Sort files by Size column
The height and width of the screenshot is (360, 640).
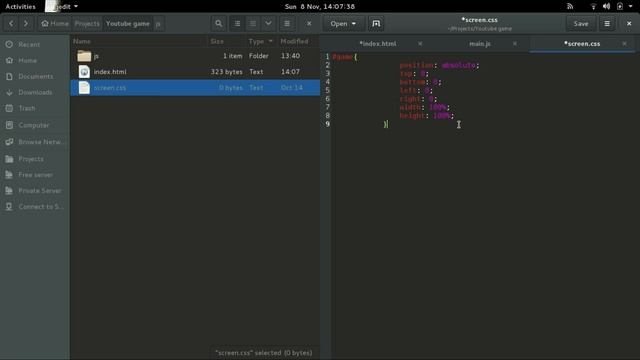pos(226,41)
